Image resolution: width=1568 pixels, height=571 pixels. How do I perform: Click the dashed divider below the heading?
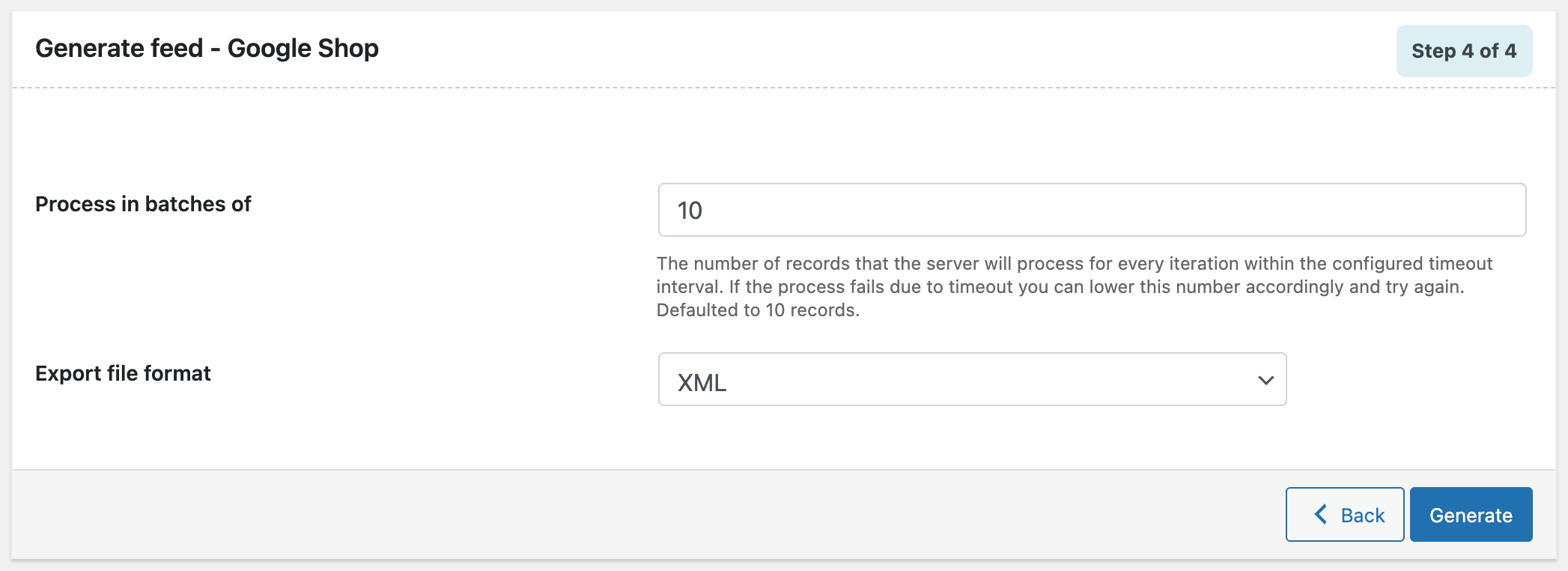783,88
